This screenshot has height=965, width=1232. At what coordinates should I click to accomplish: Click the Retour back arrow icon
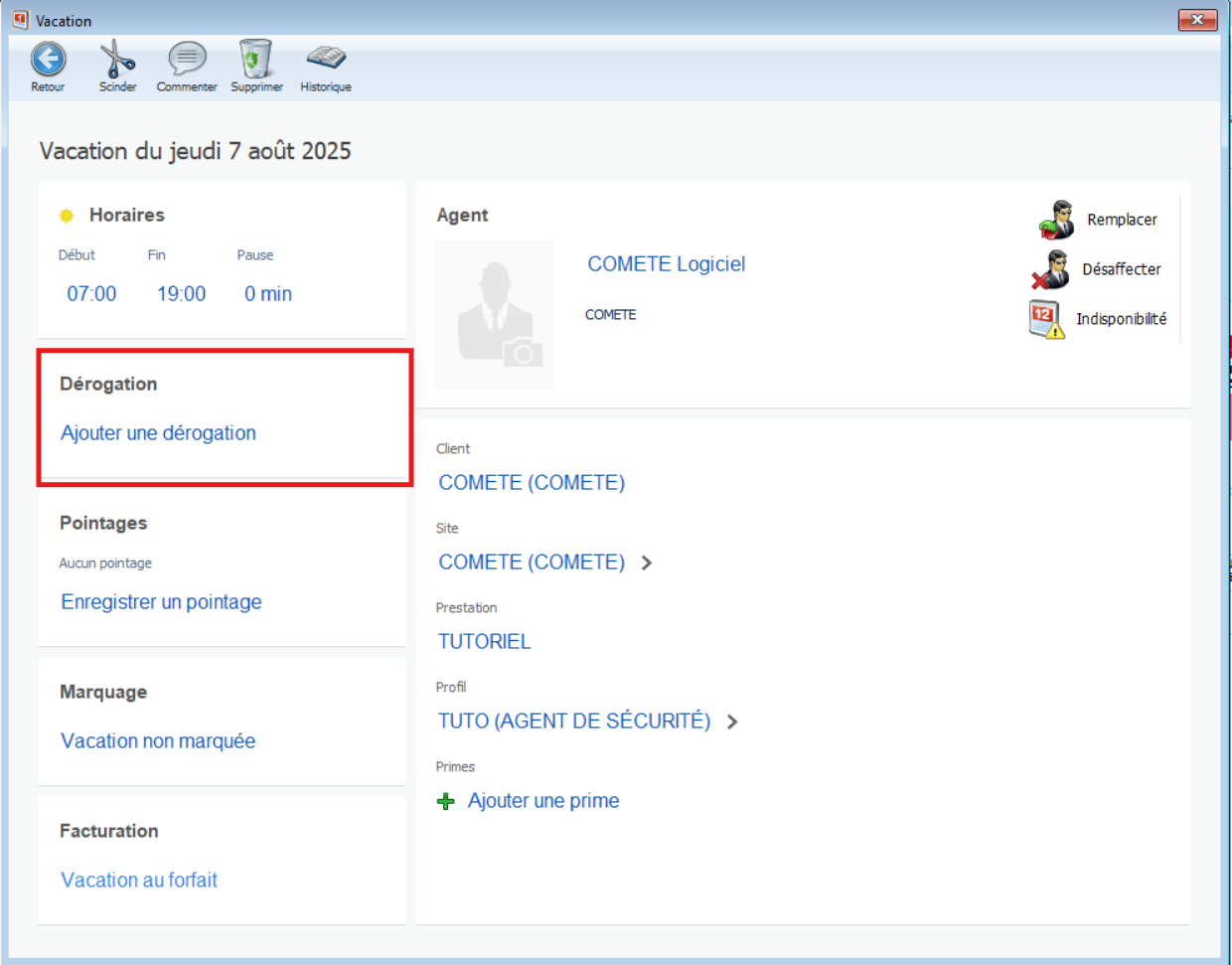(48, 60)
